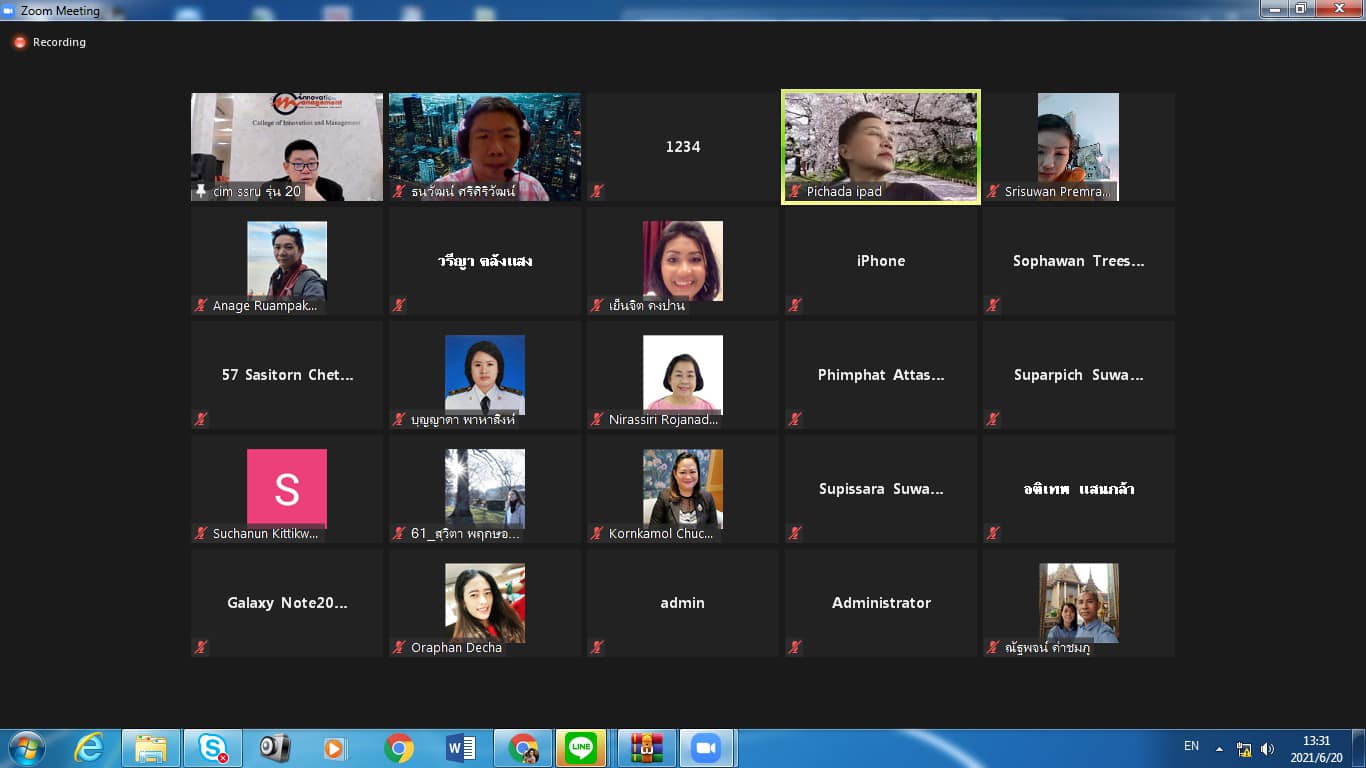Screen dimensions: 1366x768
Task: Click the volume speaker icon in system tray
Action: click(x=1268, y=748)
